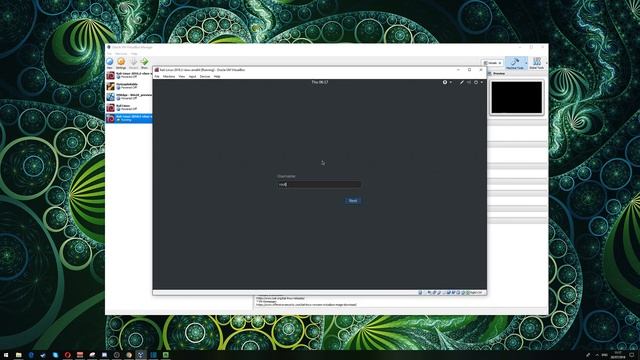The height and width of the screenshot is (360, 640).
Task: Expand the arrow beside the power icon
Action: 482,82
